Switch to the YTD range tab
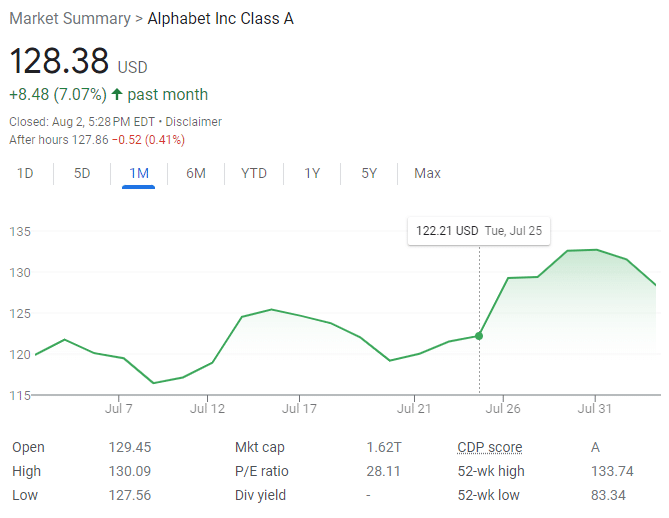Viewport: 669px width, 518px height. coord(254,173)
